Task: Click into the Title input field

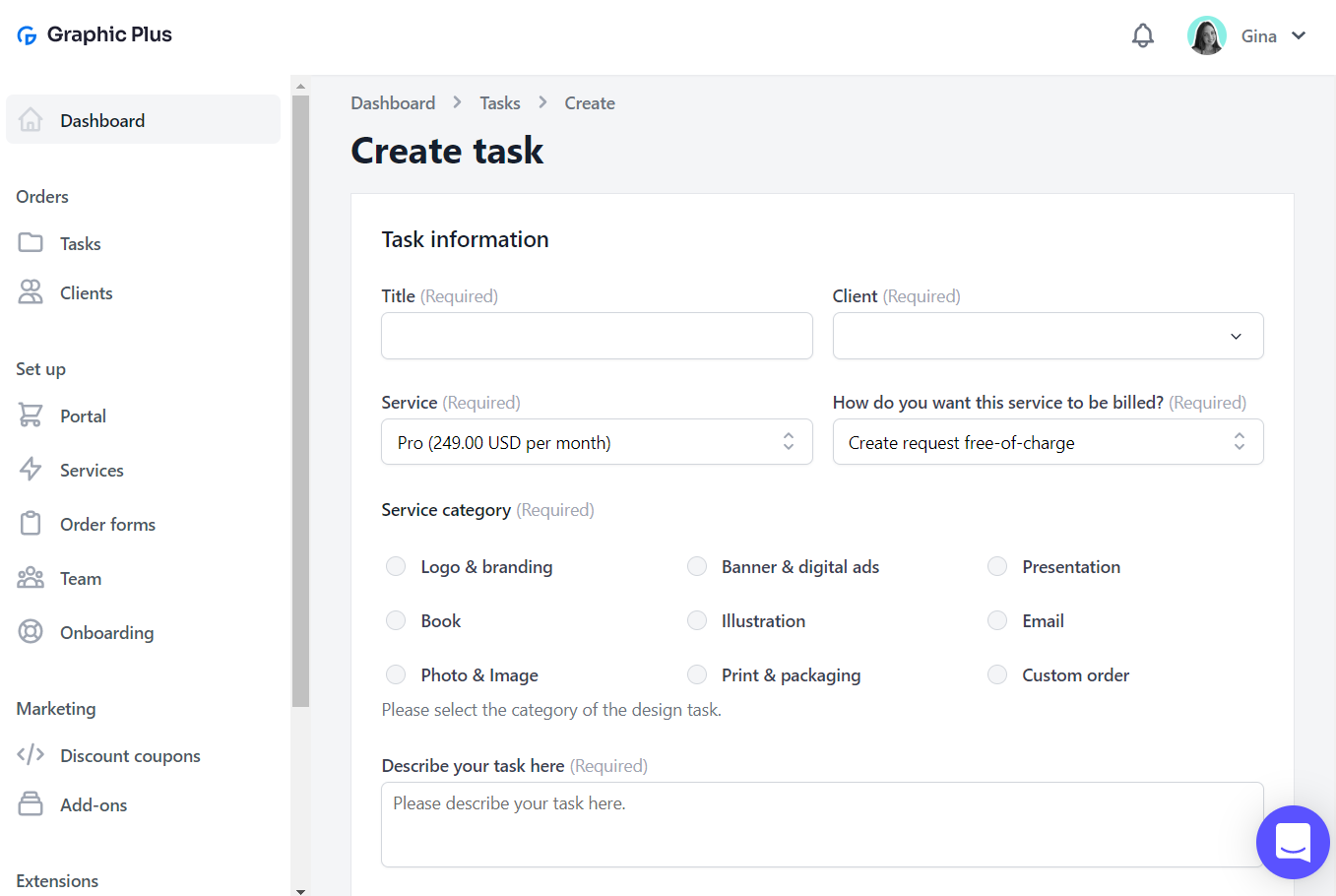Action: 597,336
